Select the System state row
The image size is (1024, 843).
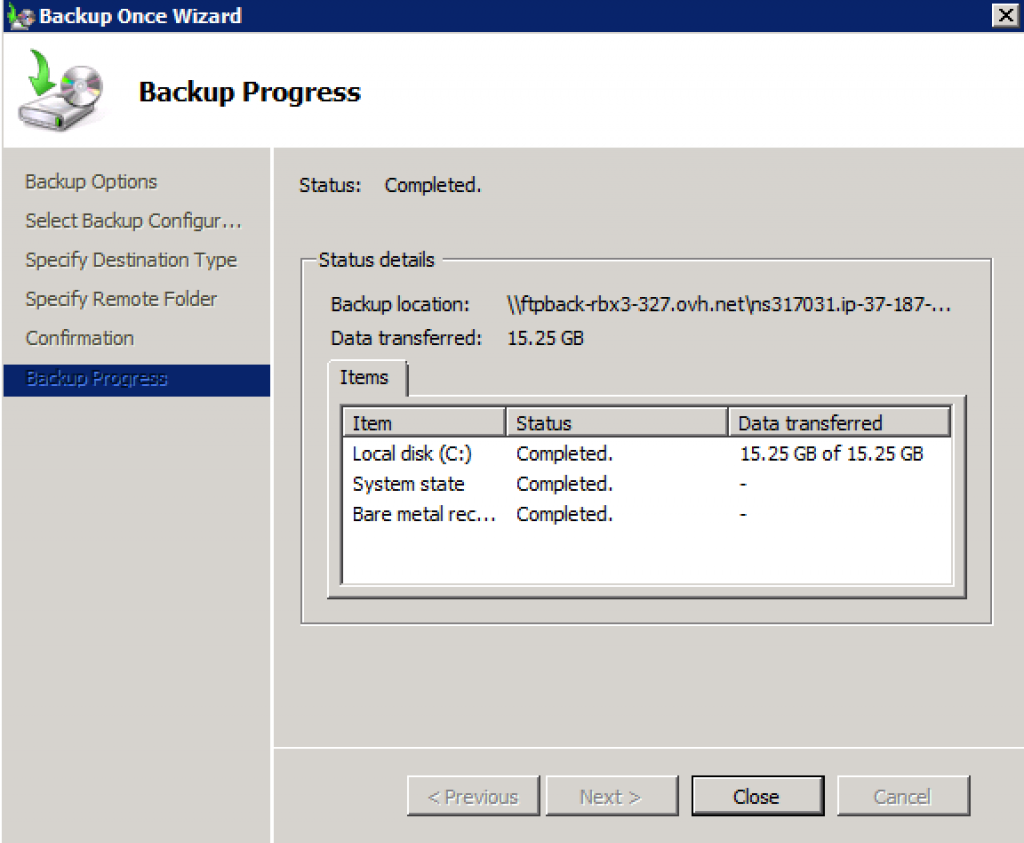pos(647,484)
